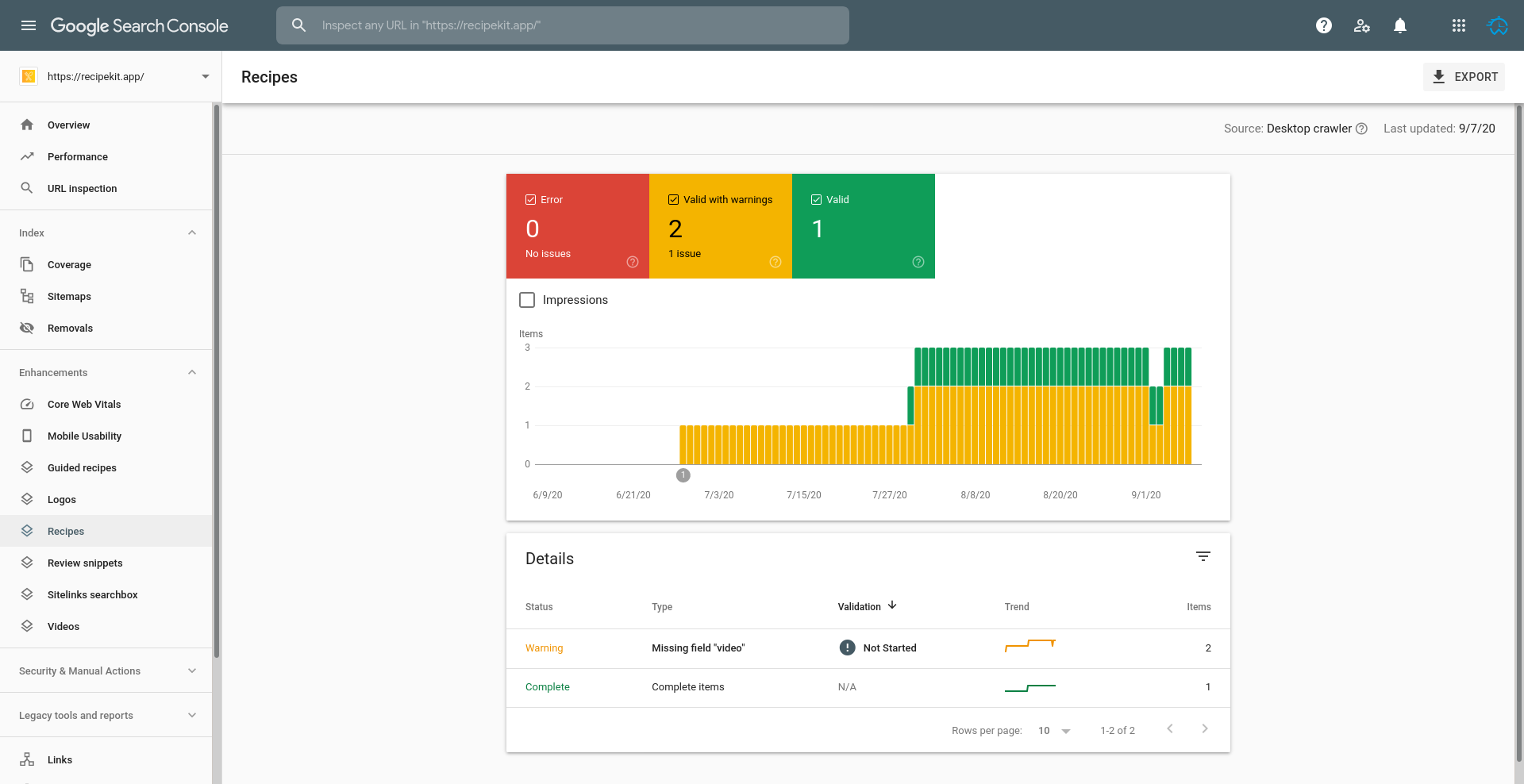The width and height of the screenshot is (1524, 784).
Task: Toggle the Valid checkbox
Action: click(x=816, y=200)
